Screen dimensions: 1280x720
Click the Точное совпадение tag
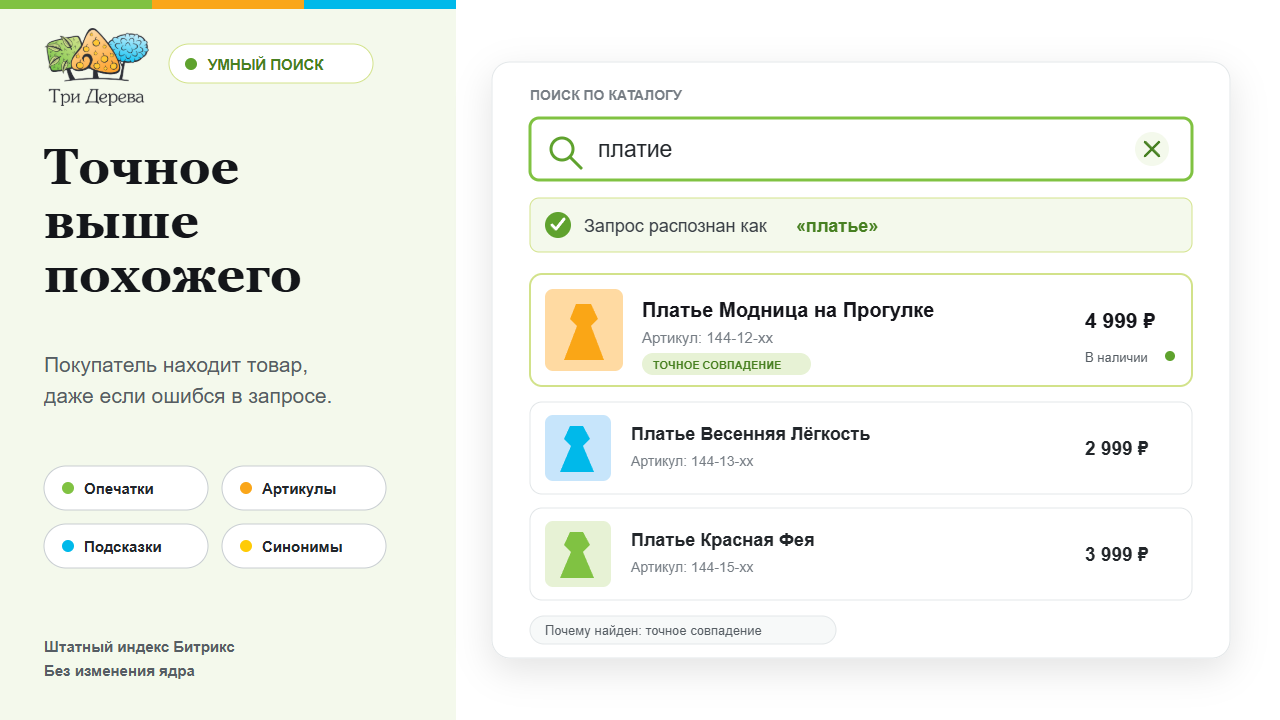coord(726,364)
